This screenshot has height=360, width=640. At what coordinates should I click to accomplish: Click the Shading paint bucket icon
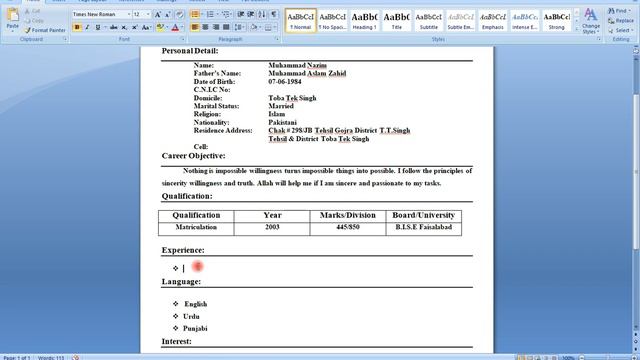tap(254, 27)
